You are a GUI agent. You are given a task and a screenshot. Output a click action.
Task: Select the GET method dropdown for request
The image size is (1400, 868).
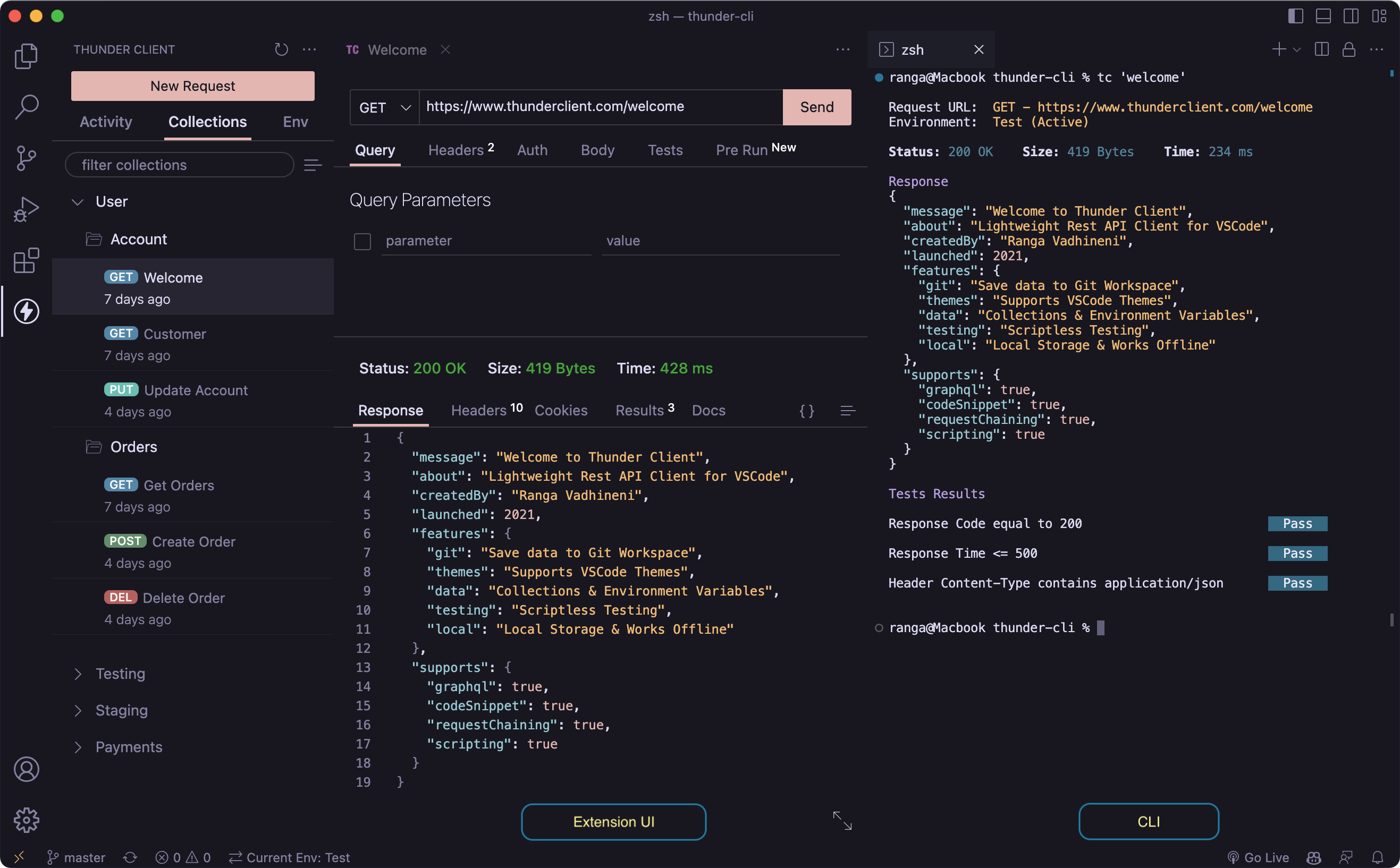point(384,107)
